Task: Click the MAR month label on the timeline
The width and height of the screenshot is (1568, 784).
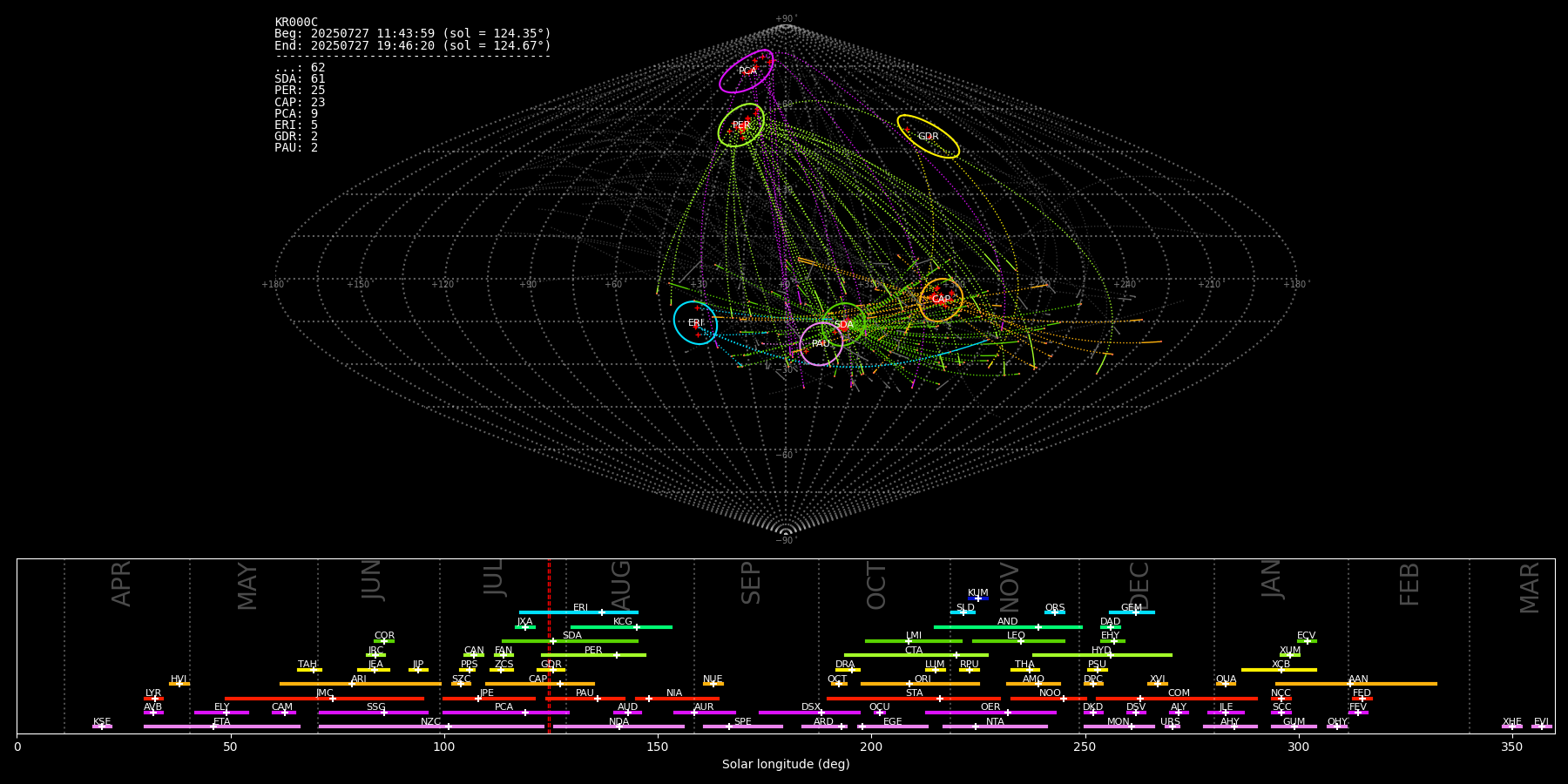Action: click(x=1530, y=588)
